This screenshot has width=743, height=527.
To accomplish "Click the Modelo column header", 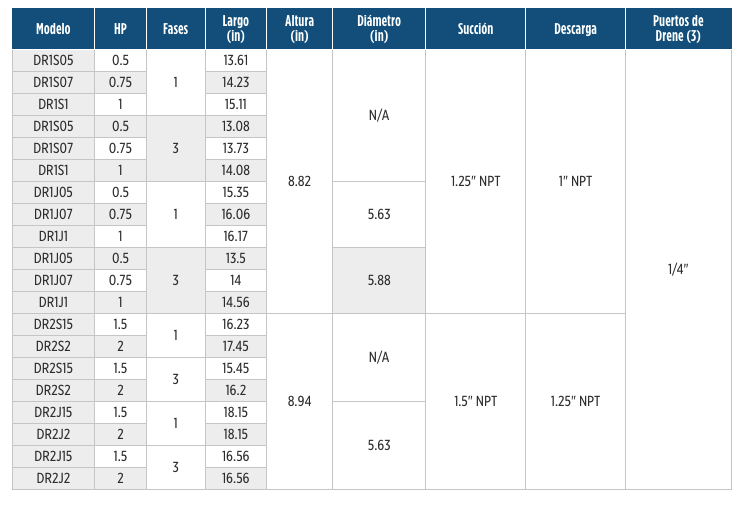I will tap(53, 28).
